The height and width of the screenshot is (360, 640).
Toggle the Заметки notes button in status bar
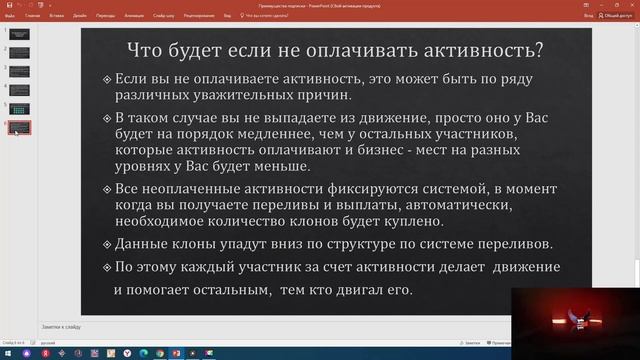[x=470, y=343]
